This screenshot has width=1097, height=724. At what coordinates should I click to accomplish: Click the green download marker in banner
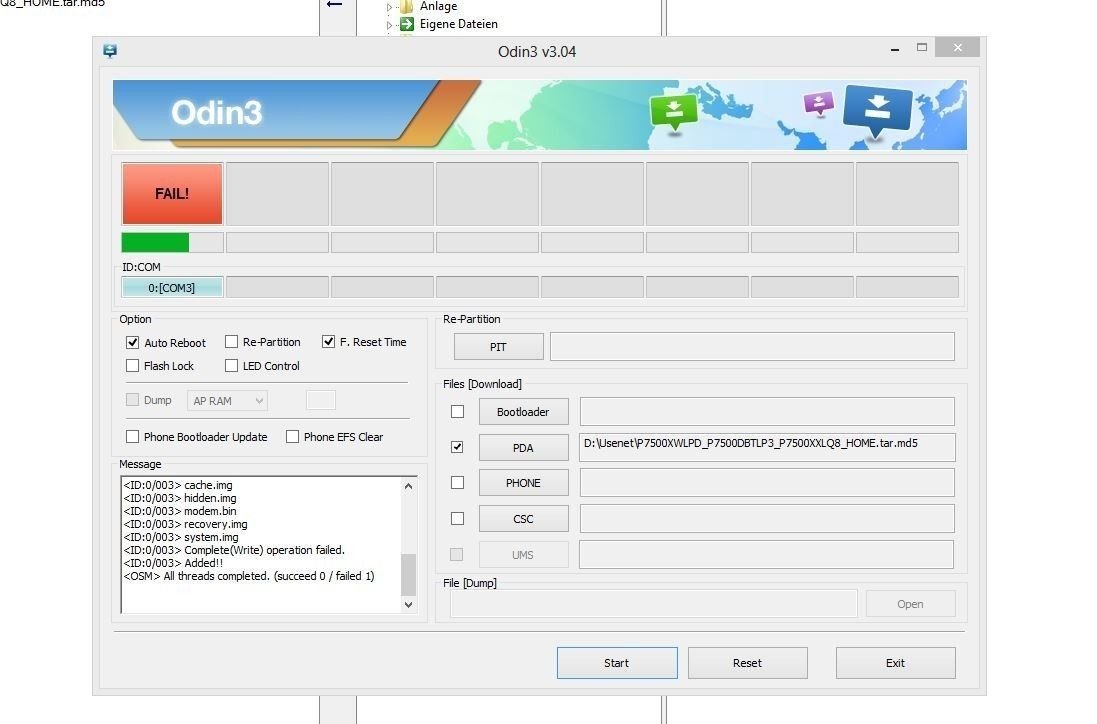674,112
